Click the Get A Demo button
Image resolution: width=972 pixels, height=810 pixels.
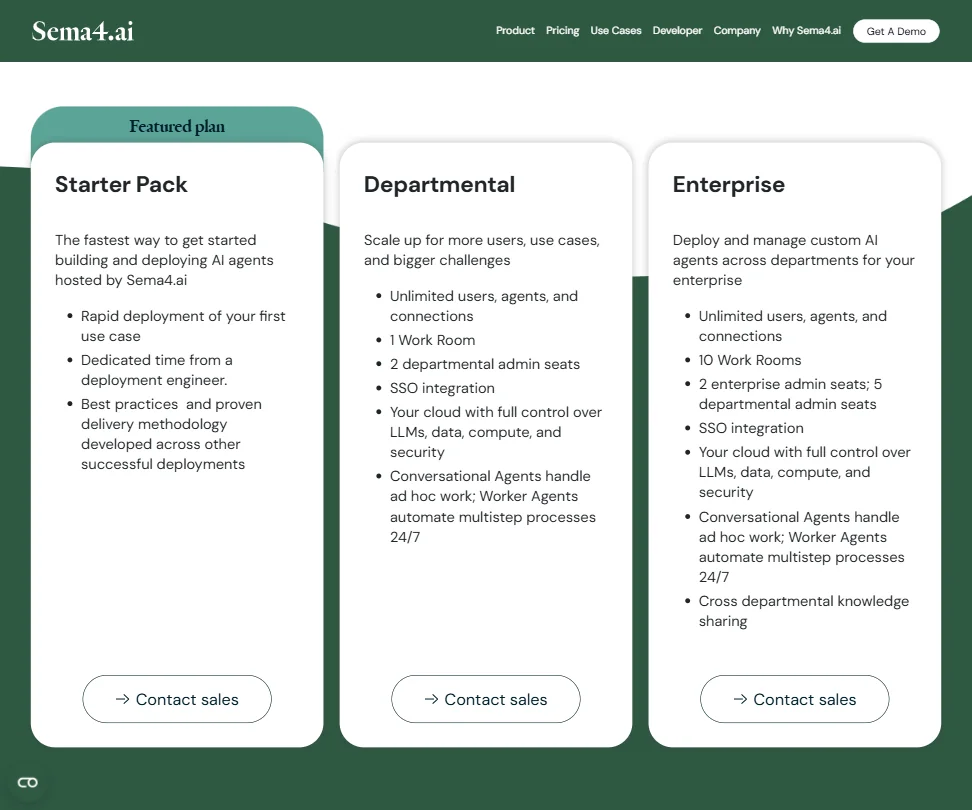click(x=896, y=31)
